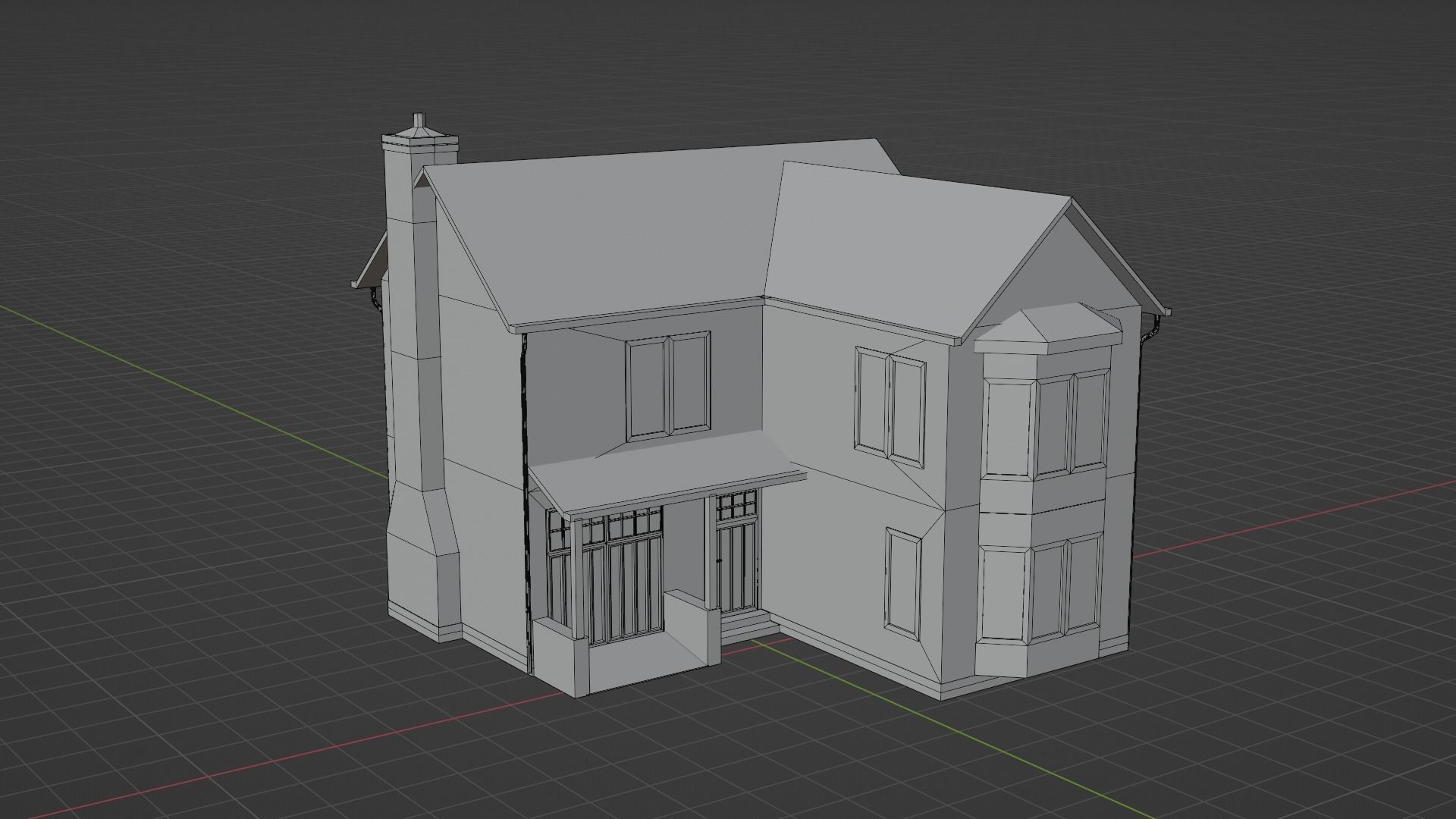Viewport: 1456px width, 819px height.
Task: Click the narrow ground-floor window on right wing
Action: [903, 582]
